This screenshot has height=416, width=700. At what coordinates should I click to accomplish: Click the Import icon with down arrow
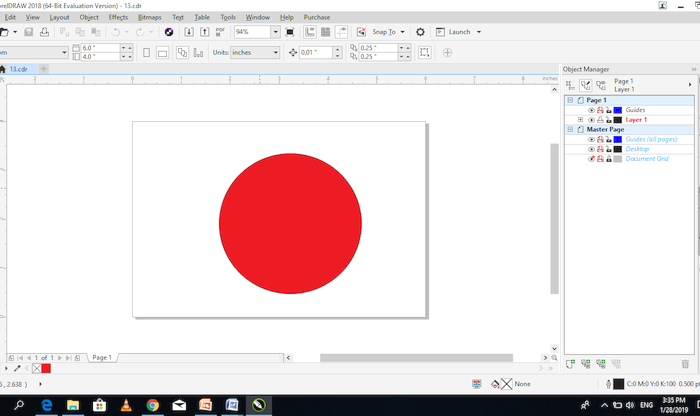189,32
